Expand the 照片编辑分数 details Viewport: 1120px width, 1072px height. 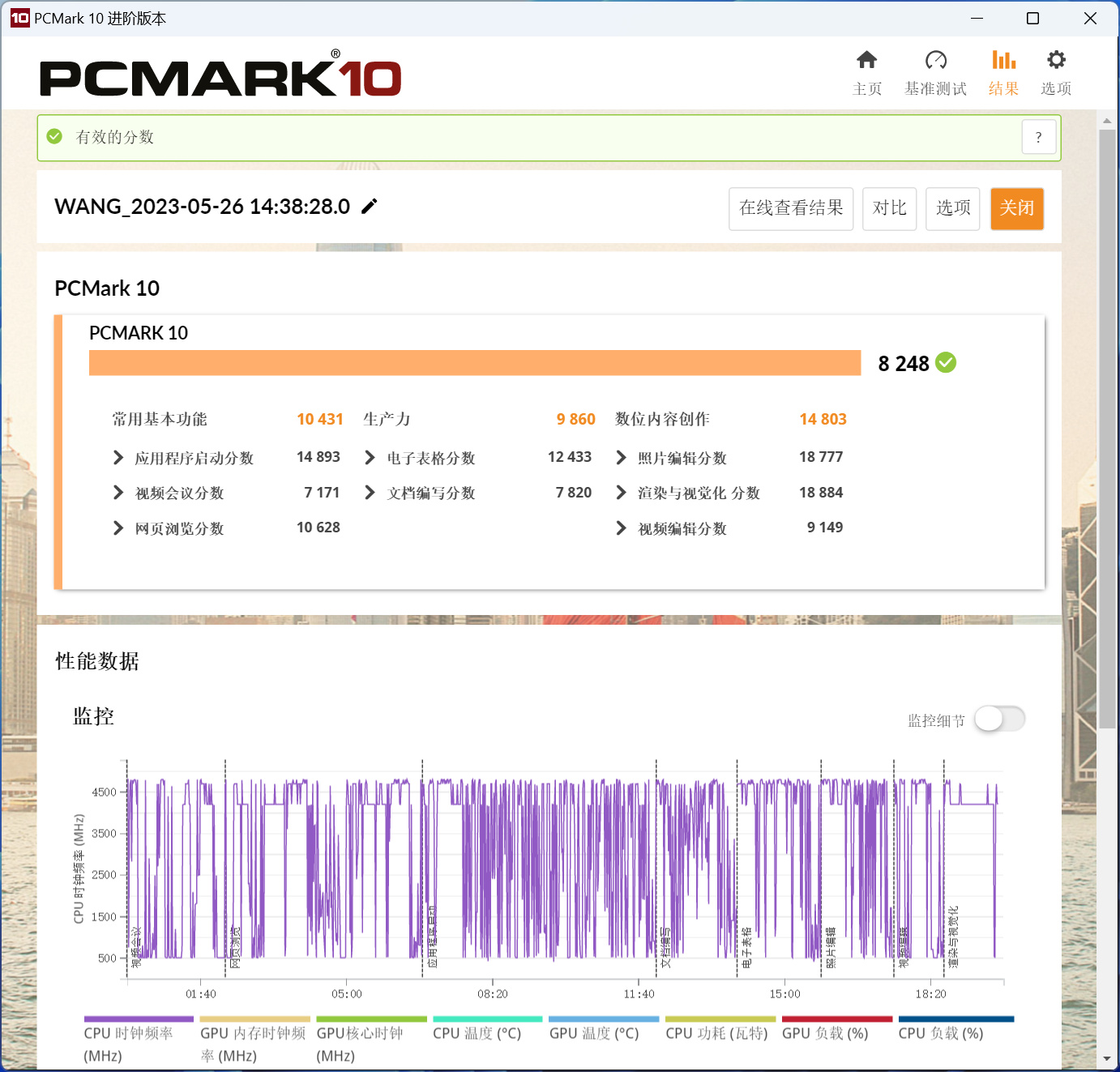coord(621,458)
